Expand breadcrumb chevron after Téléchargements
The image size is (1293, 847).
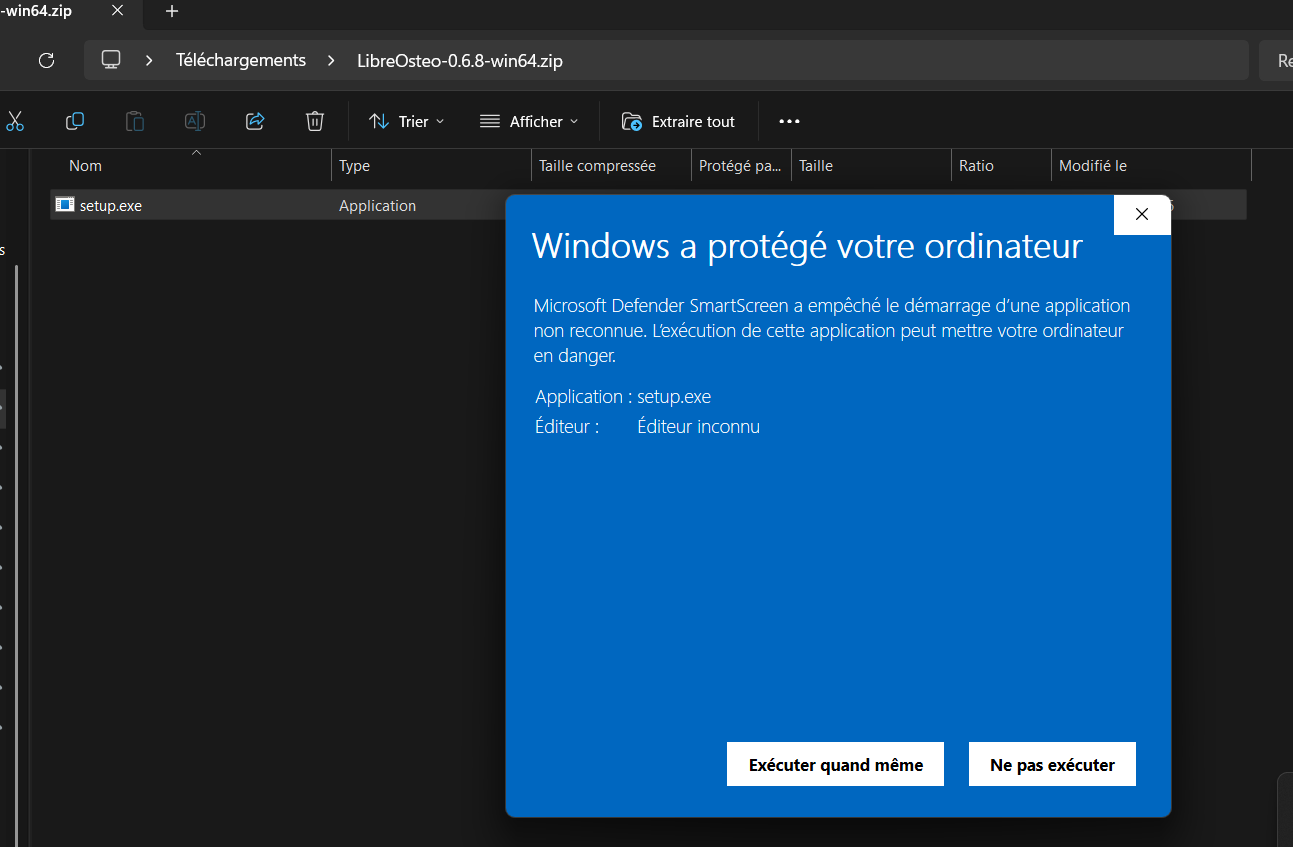tap(331, 60)
